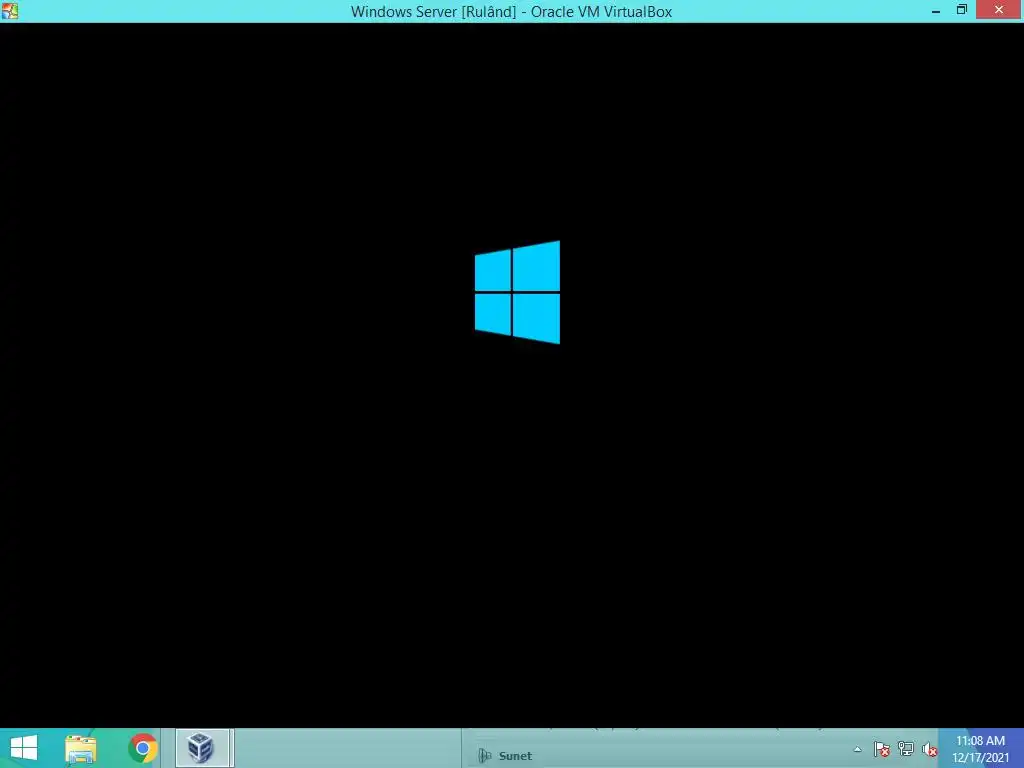This screenshot has width=1024, height=768.
Task: Restore down the VirtualBox window
Action: coord(961,10)
